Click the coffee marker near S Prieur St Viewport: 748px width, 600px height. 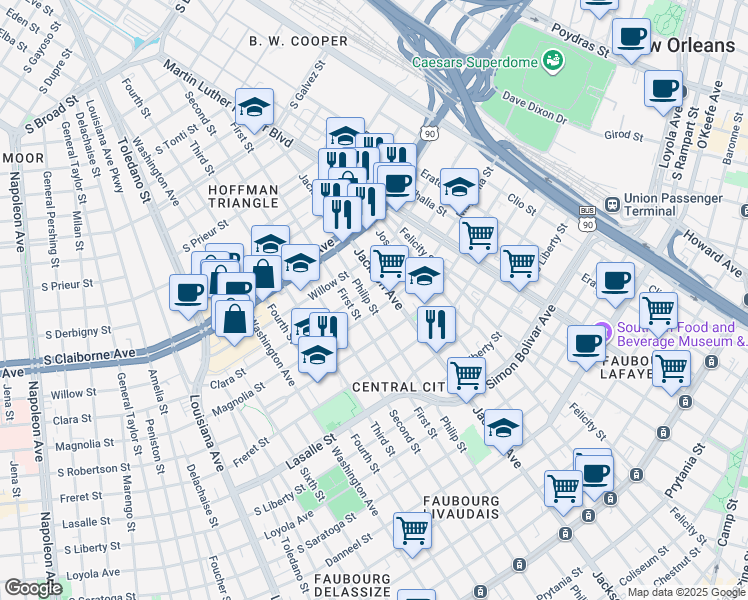pyautogui.click(x=188, y=293)
